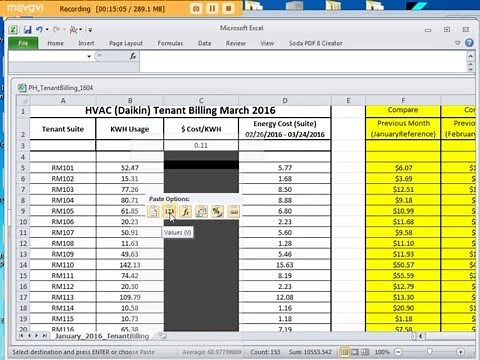Click the zoom slider handle
The image size is (480, 360).
click(x=429, y=351)
